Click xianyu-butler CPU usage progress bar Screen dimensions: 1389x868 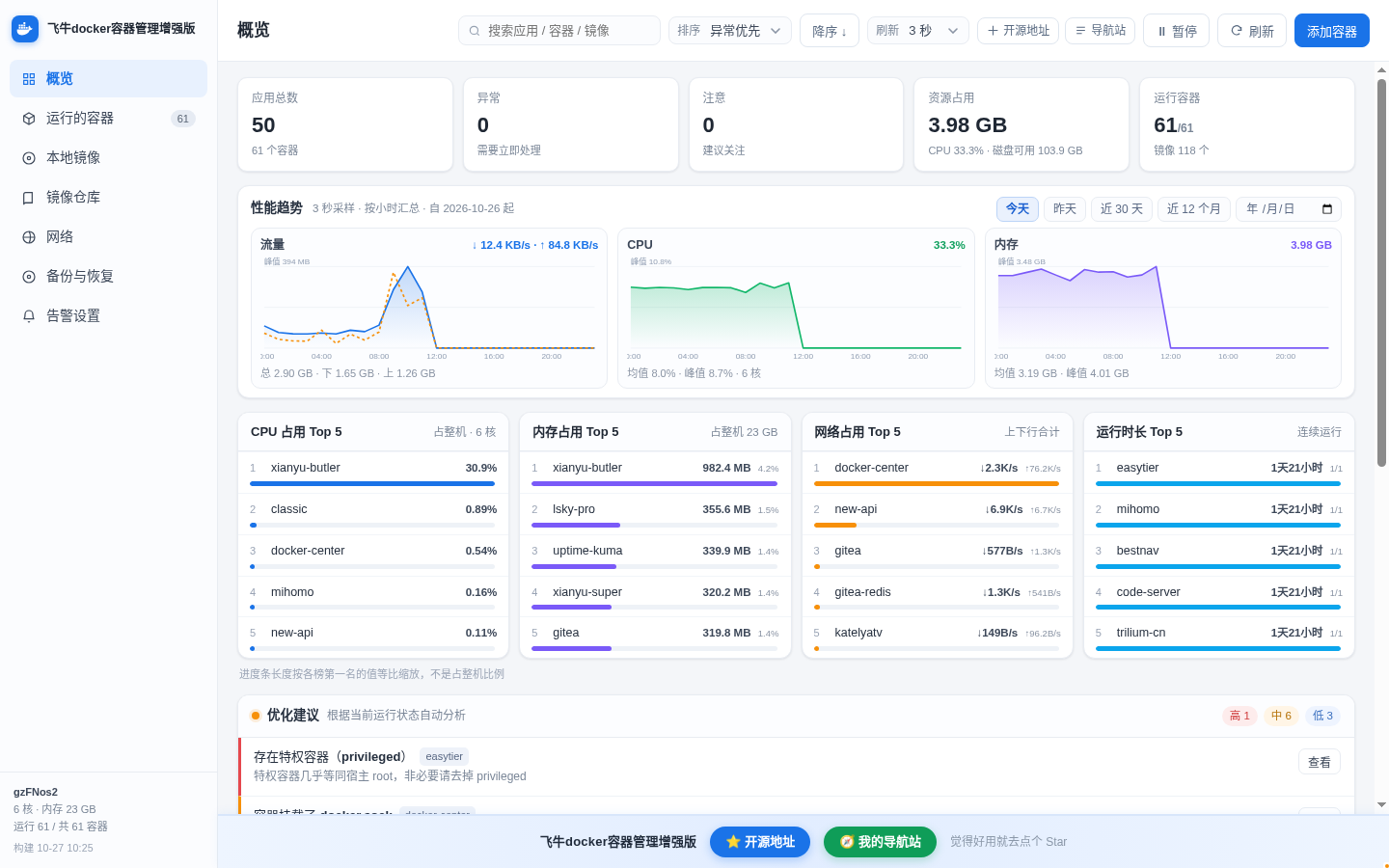[372, 483]
